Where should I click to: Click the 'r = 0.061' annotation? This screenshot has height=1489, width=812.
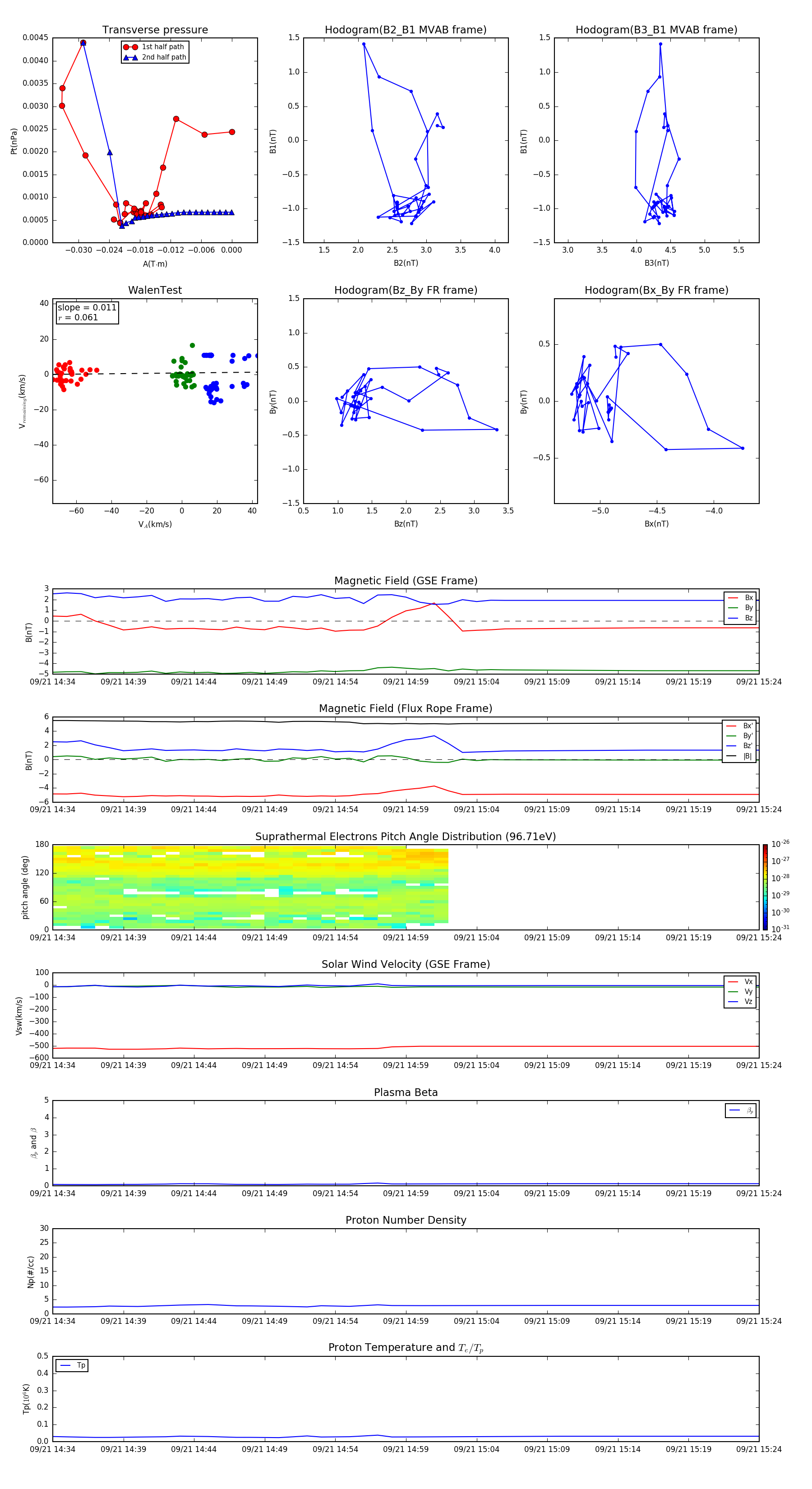78,317
